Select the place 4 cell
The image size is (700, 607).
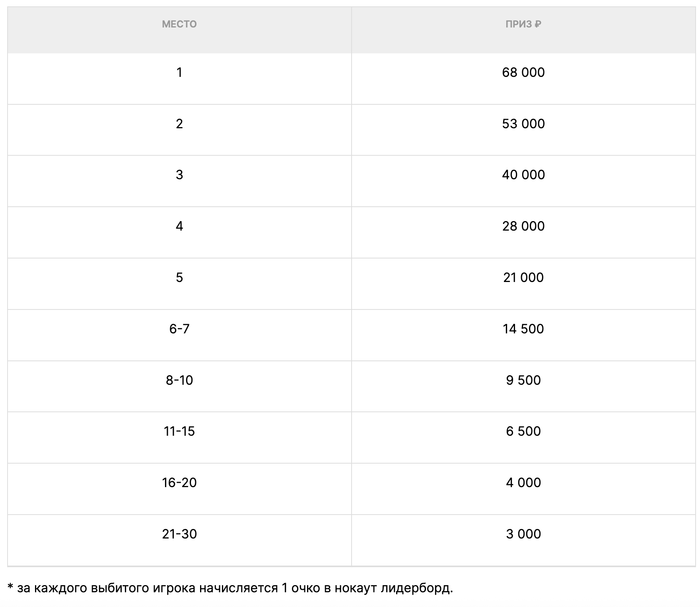[x=179, y=226]
